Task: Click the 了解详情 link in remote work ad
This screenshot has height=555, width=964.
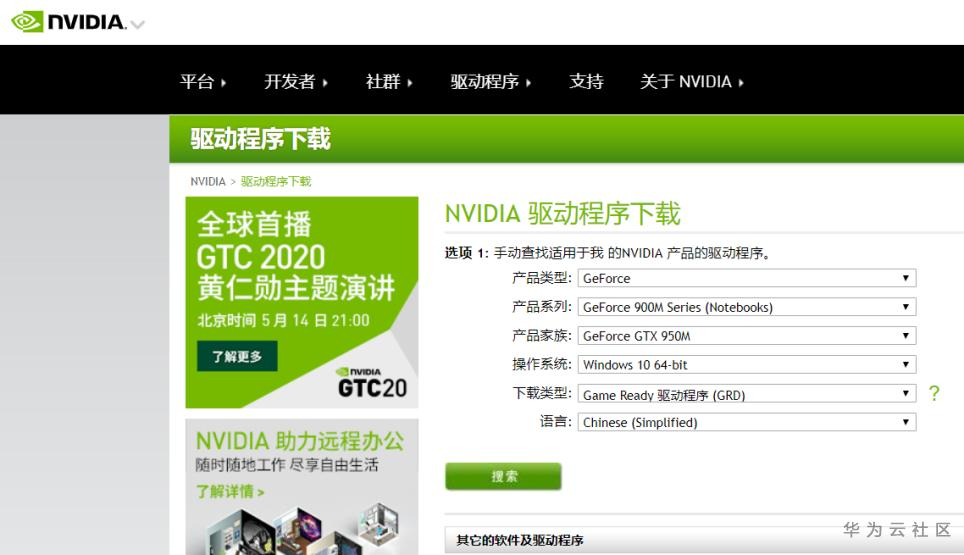Action: pos(230,492)
